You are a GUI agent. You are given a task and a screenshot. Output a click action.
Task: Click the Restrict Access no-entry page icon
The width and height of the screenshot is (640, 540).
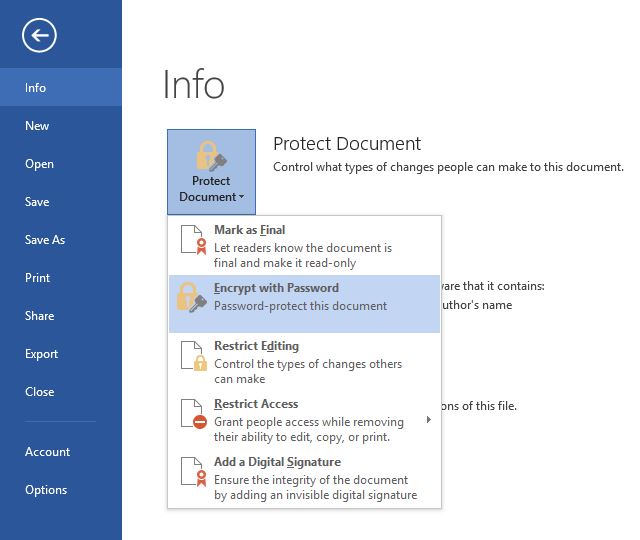click(194, 414)
